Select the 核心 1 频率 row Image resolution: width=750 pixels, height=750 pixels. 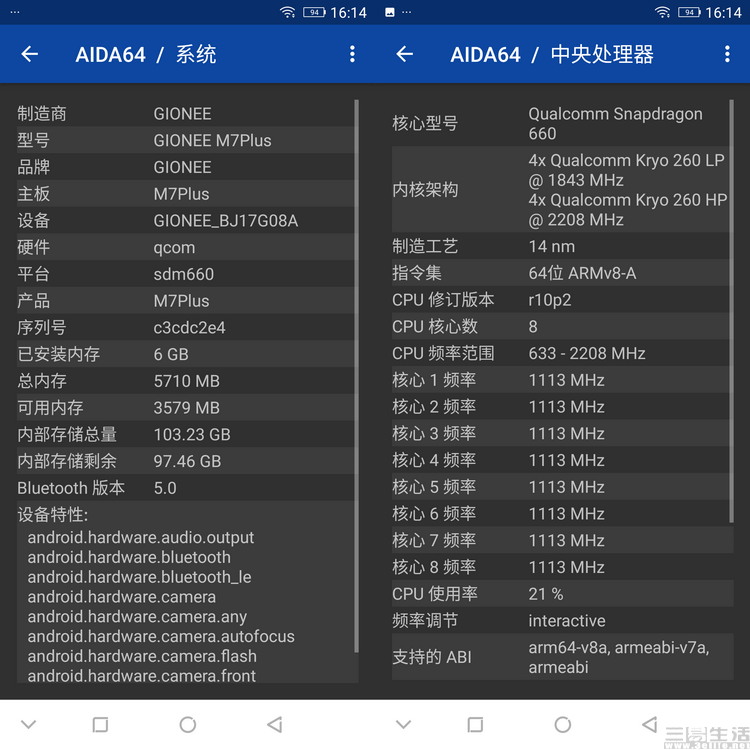click(561, 380)
